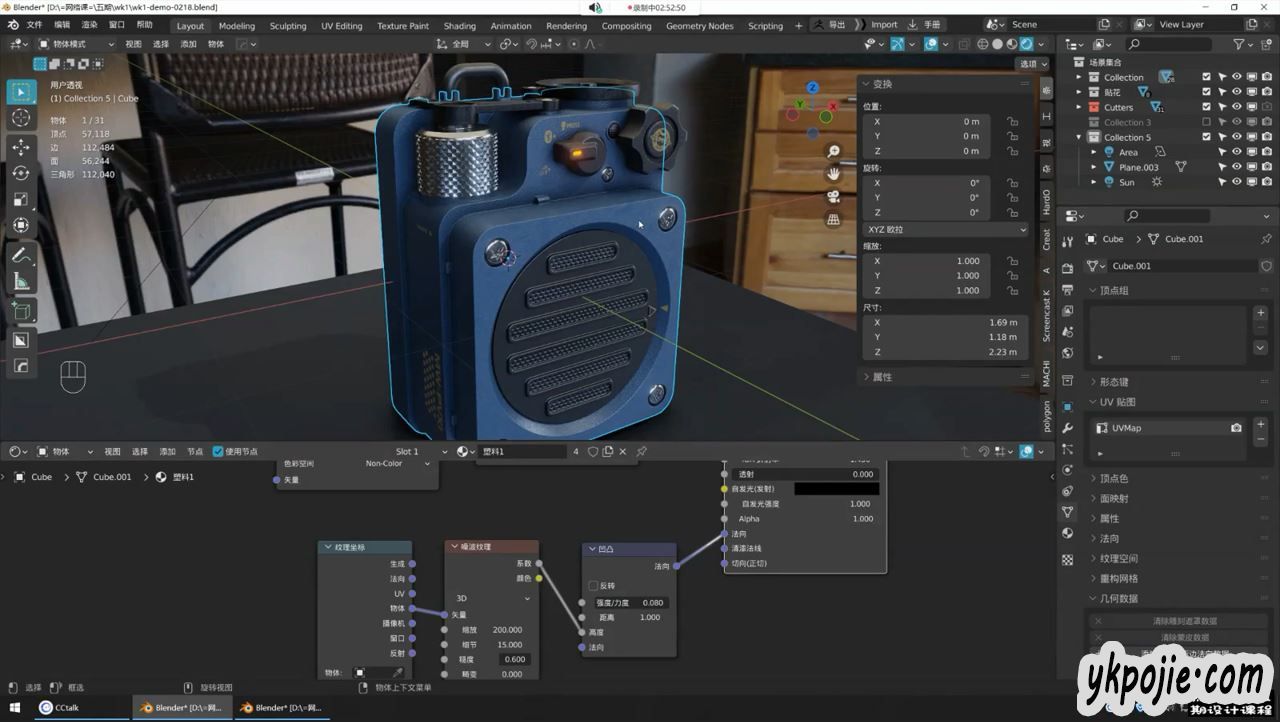The image size is (1280, 722).
Task: Expand the Cutters collection in outliner
Action: (x=1079, y=107)
